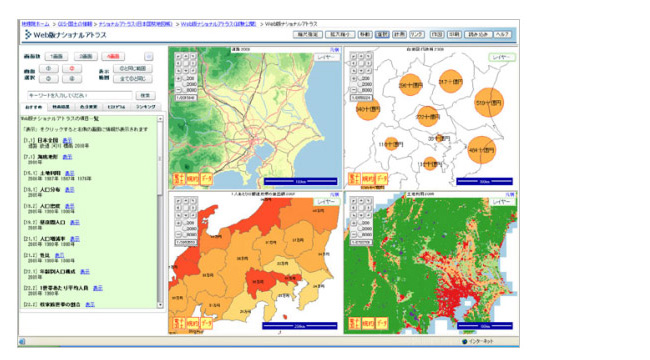
Task: Click the 検索 search button
Action: coord(145,95)
